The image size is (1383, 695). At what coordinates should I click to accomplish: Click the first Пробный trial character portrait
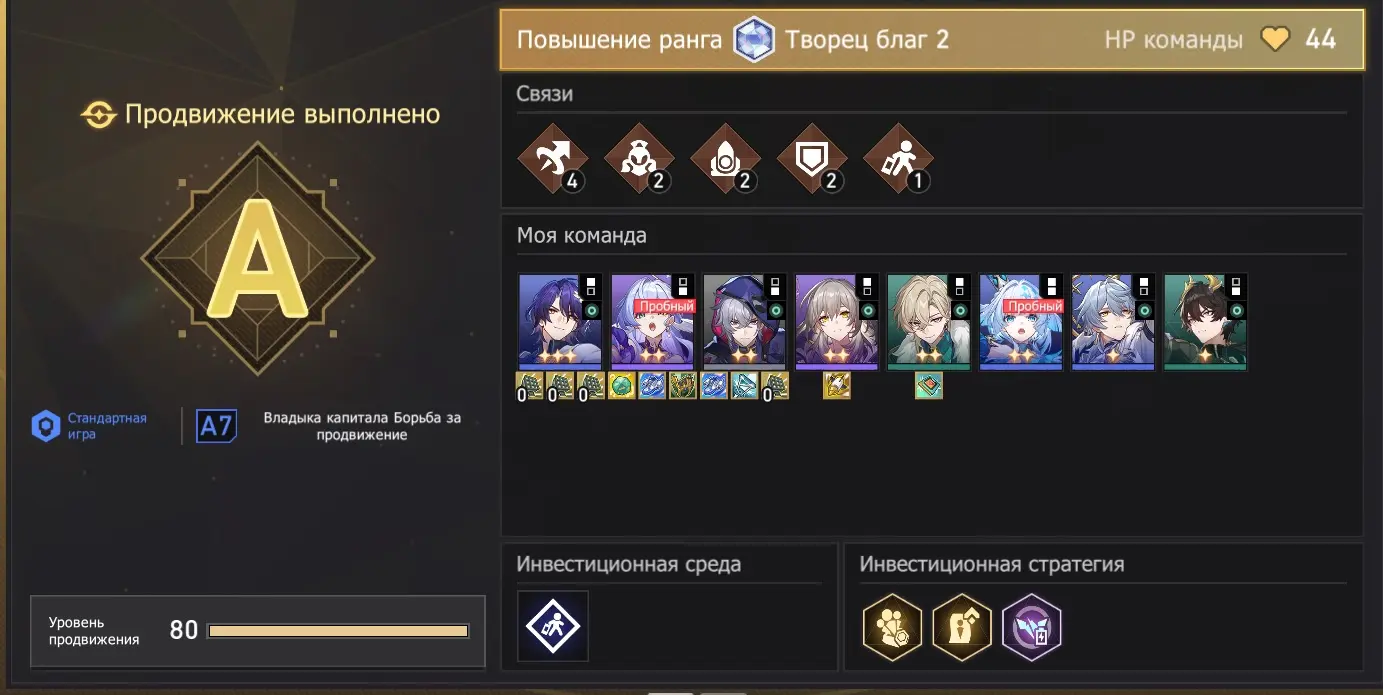coord(653,322)
